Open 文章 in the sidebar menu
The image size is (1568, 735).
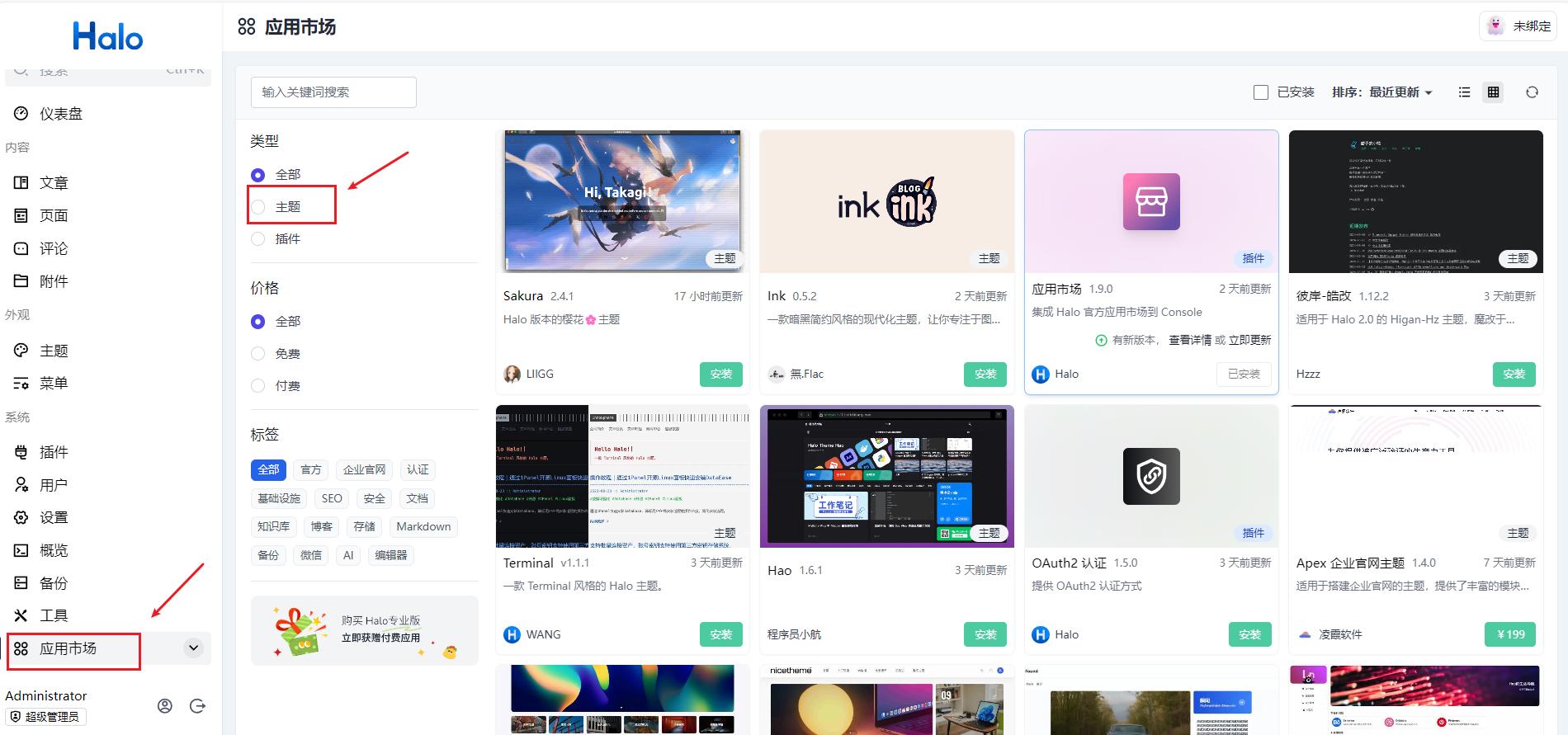tap(54, 183)
